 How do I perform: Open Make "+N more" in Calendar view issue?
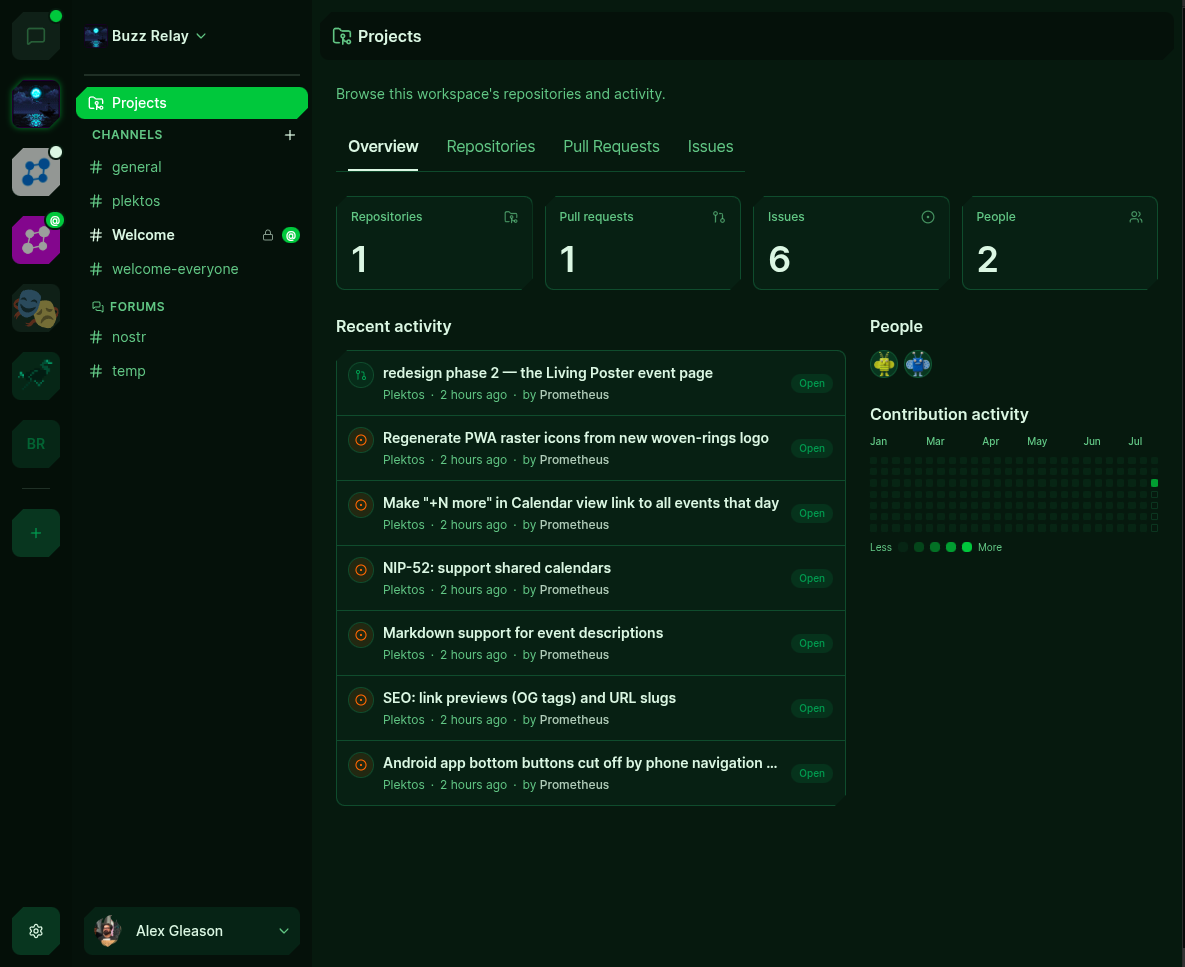[590, 513]
